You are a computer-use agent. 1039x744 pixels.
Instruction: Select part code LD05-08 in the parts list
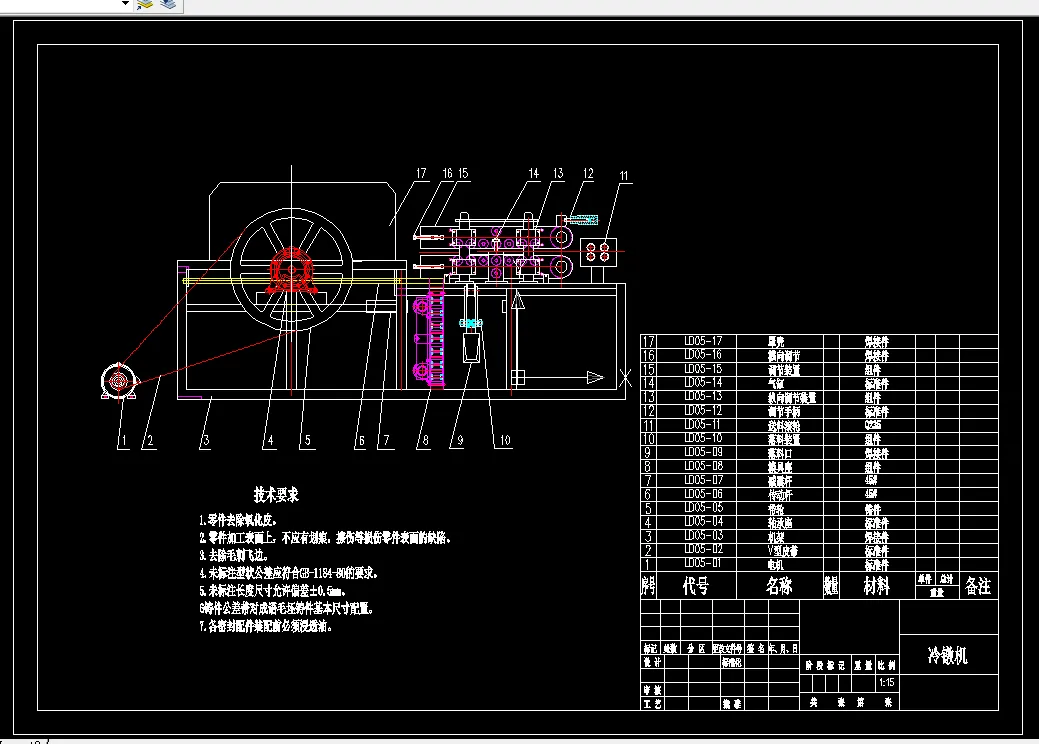coord(703,466)
